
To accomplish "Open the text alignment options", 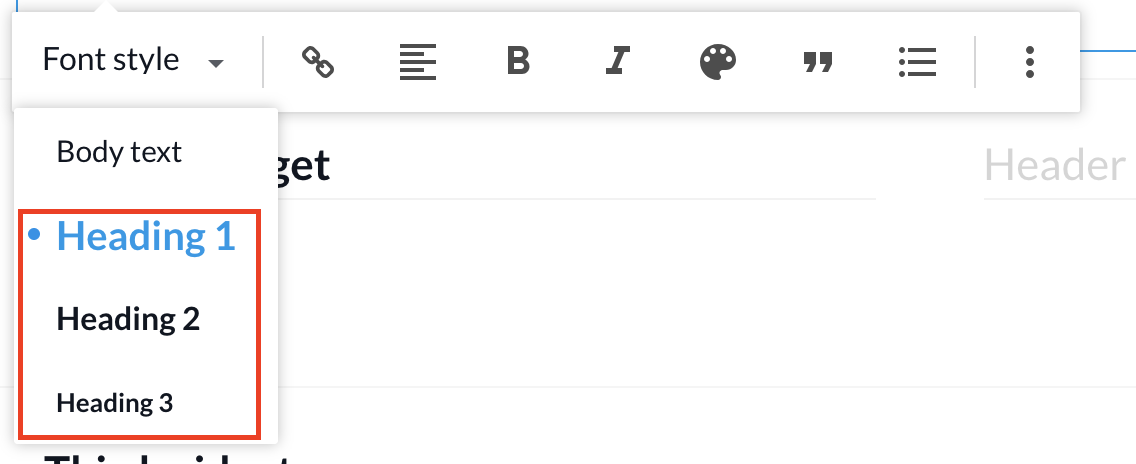I will click(417, 63).
